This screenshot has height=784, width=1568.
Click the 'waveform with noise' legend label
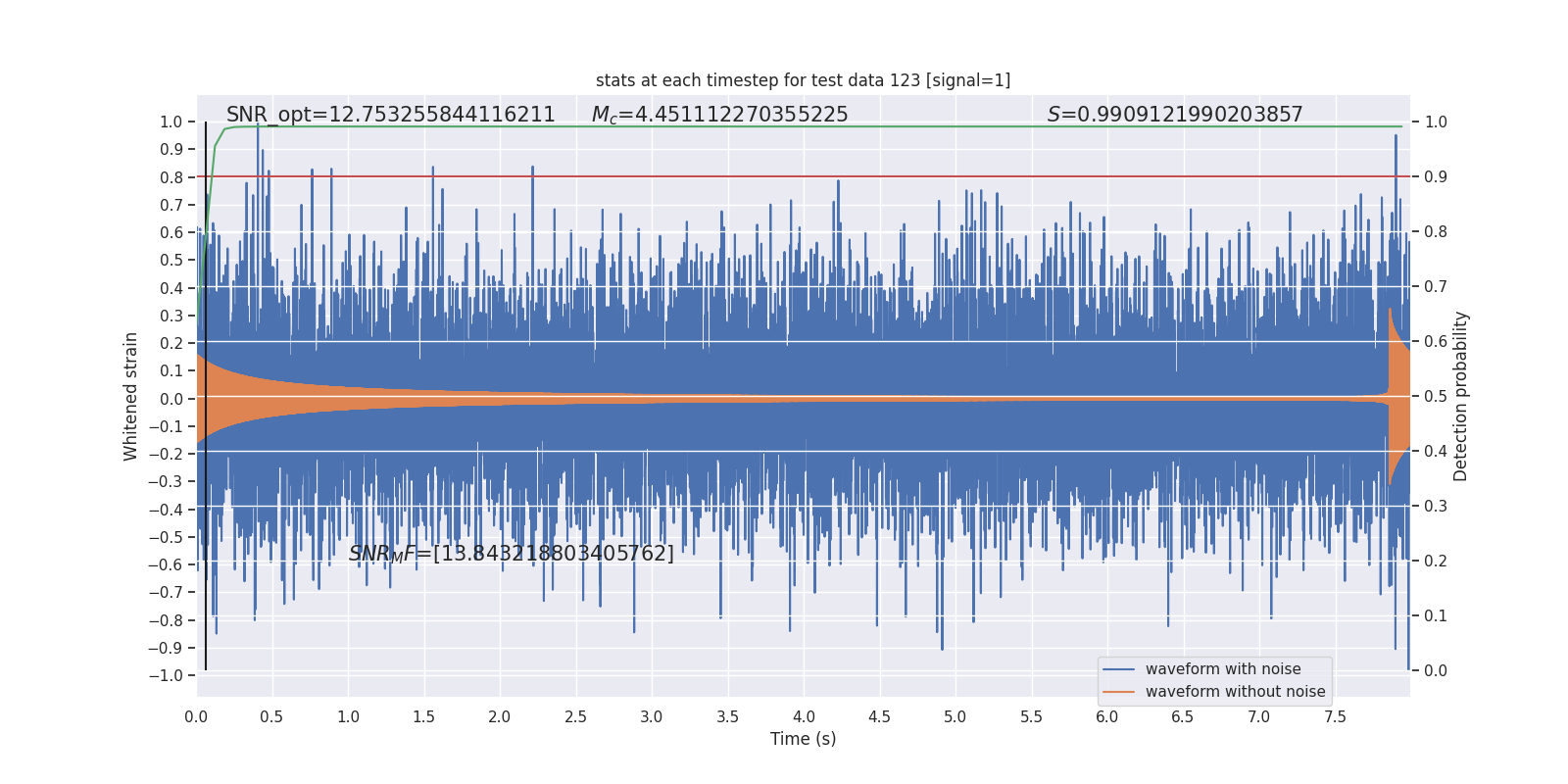pos(1223,669)
